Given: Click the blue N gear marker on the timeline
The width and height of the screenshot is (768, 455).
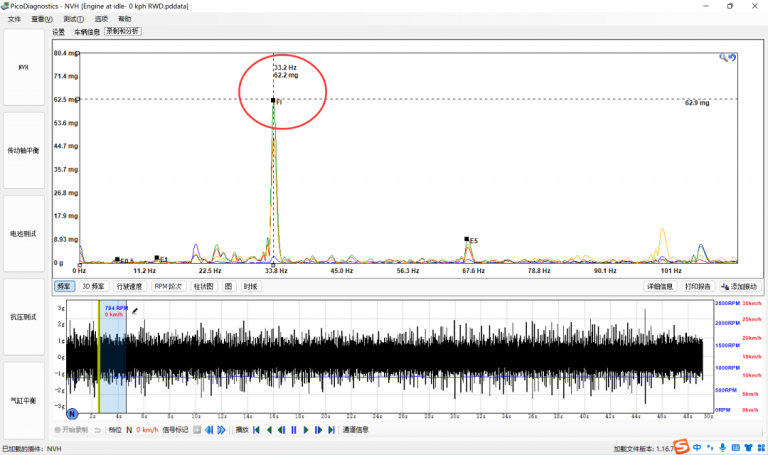Looking at the screenshot, I should [72, 414].
